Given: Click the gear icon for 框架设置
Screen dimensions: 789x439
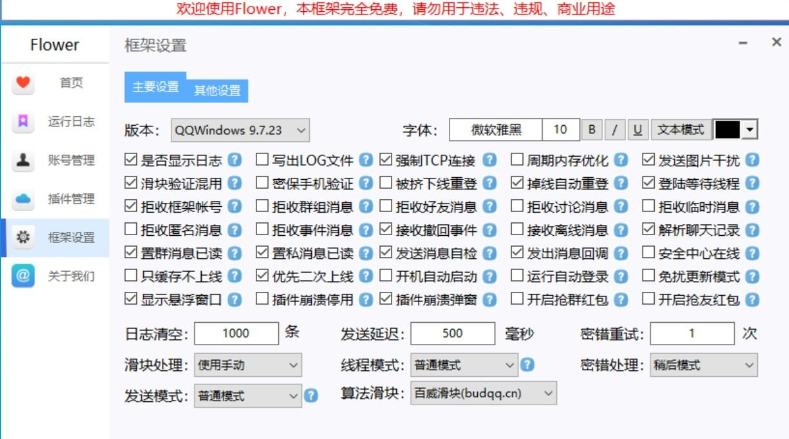Looking at the screenshot, I should [x=23, y=237].
